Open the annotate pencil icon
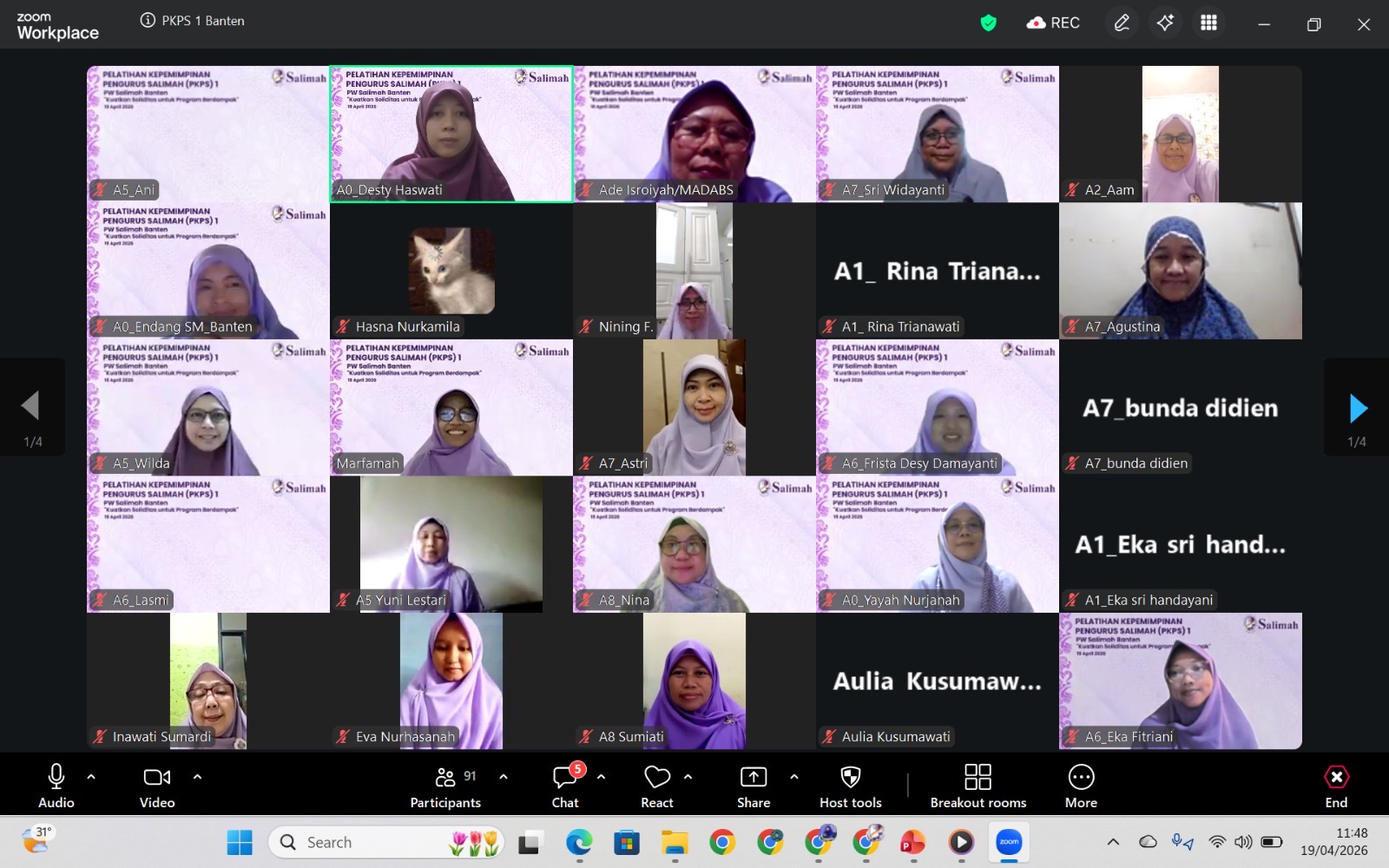The width and height of the screenshot is (1389, 868). [x=1122, y=23]
